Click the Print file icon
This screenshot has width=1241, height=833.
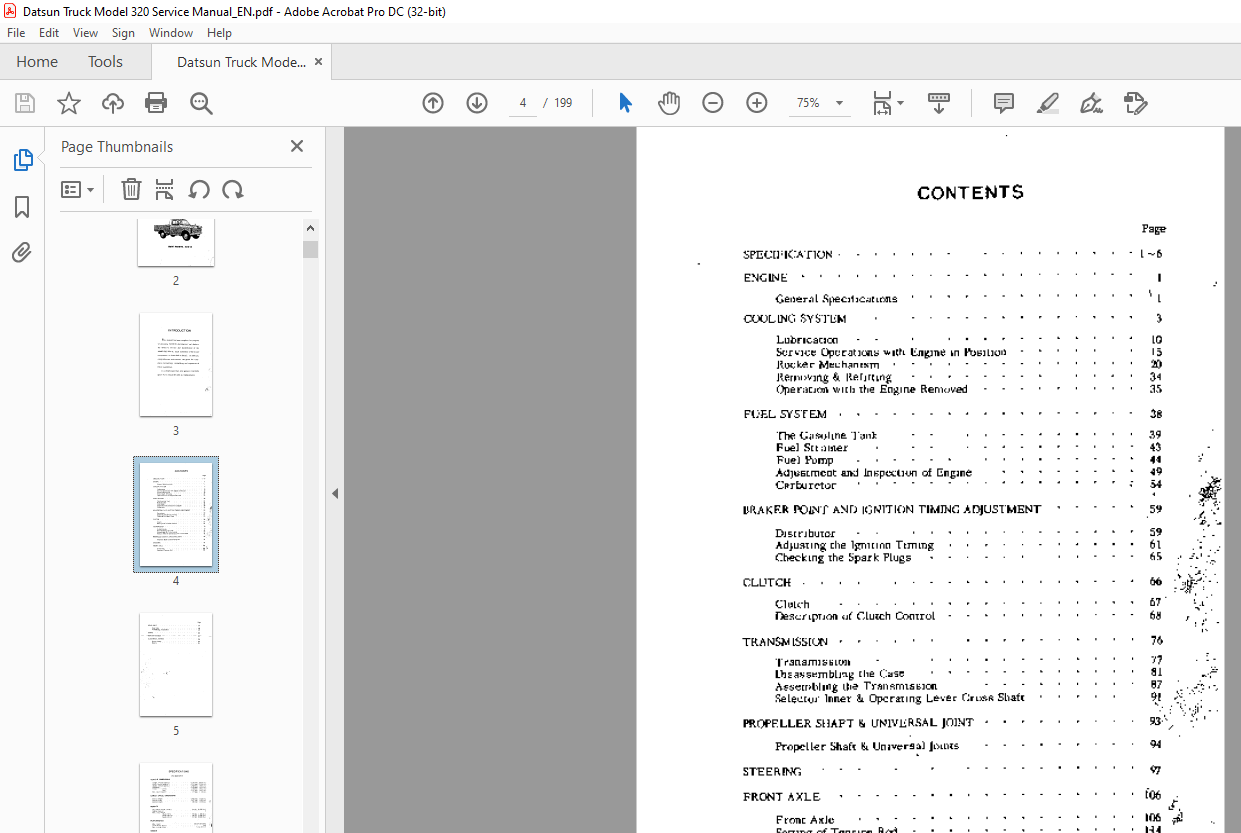tap(156, 103)
